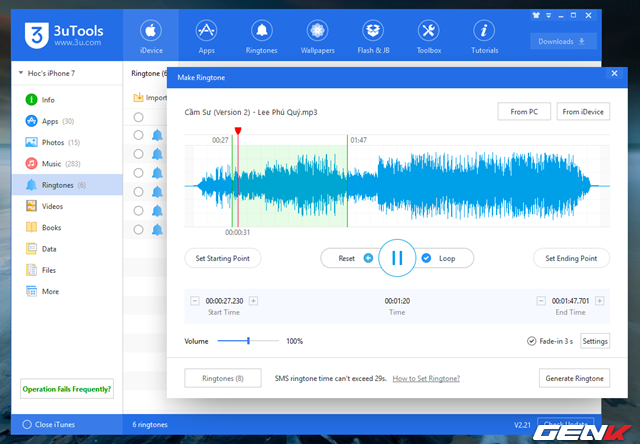Click the 00:01:20 Time duration text
The width and height of the screenshot is (640, 444).
click(x=397, y=301)
